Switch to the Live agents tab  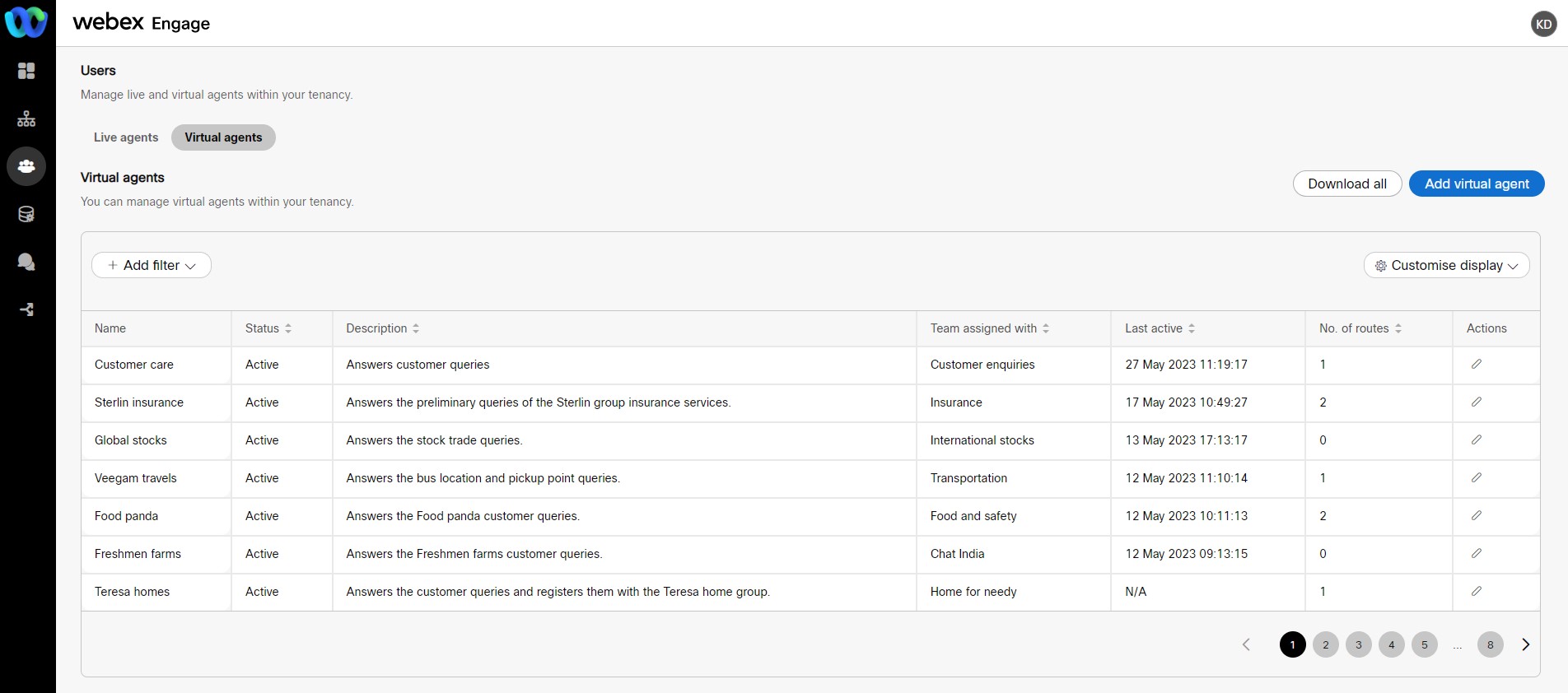coord(126,137)
